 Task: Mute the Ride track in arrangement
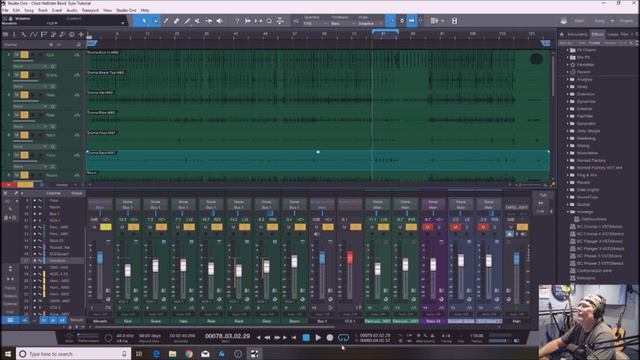(17, 115)
